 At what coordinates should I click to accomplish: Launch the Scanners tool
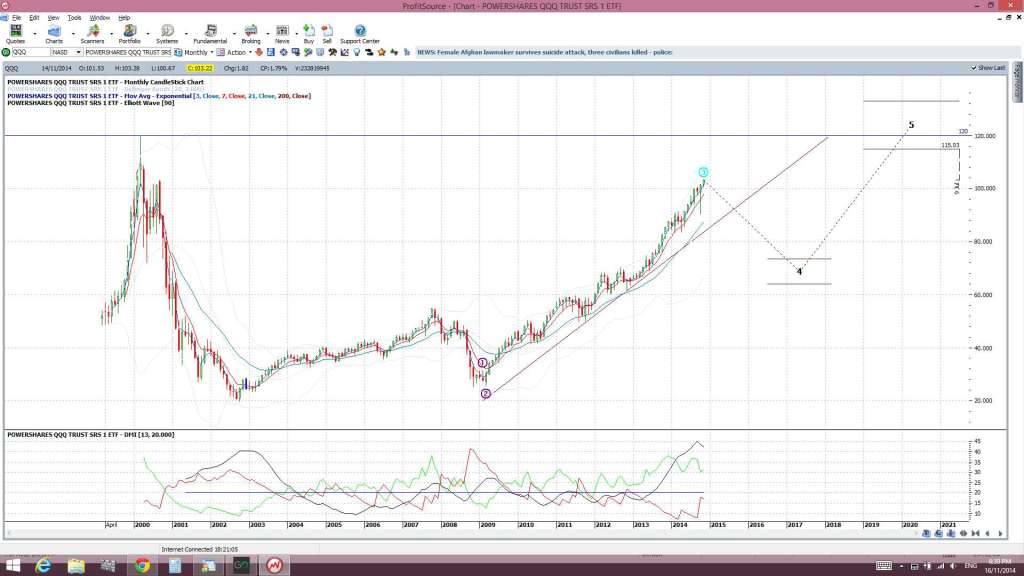coord(92,33)
